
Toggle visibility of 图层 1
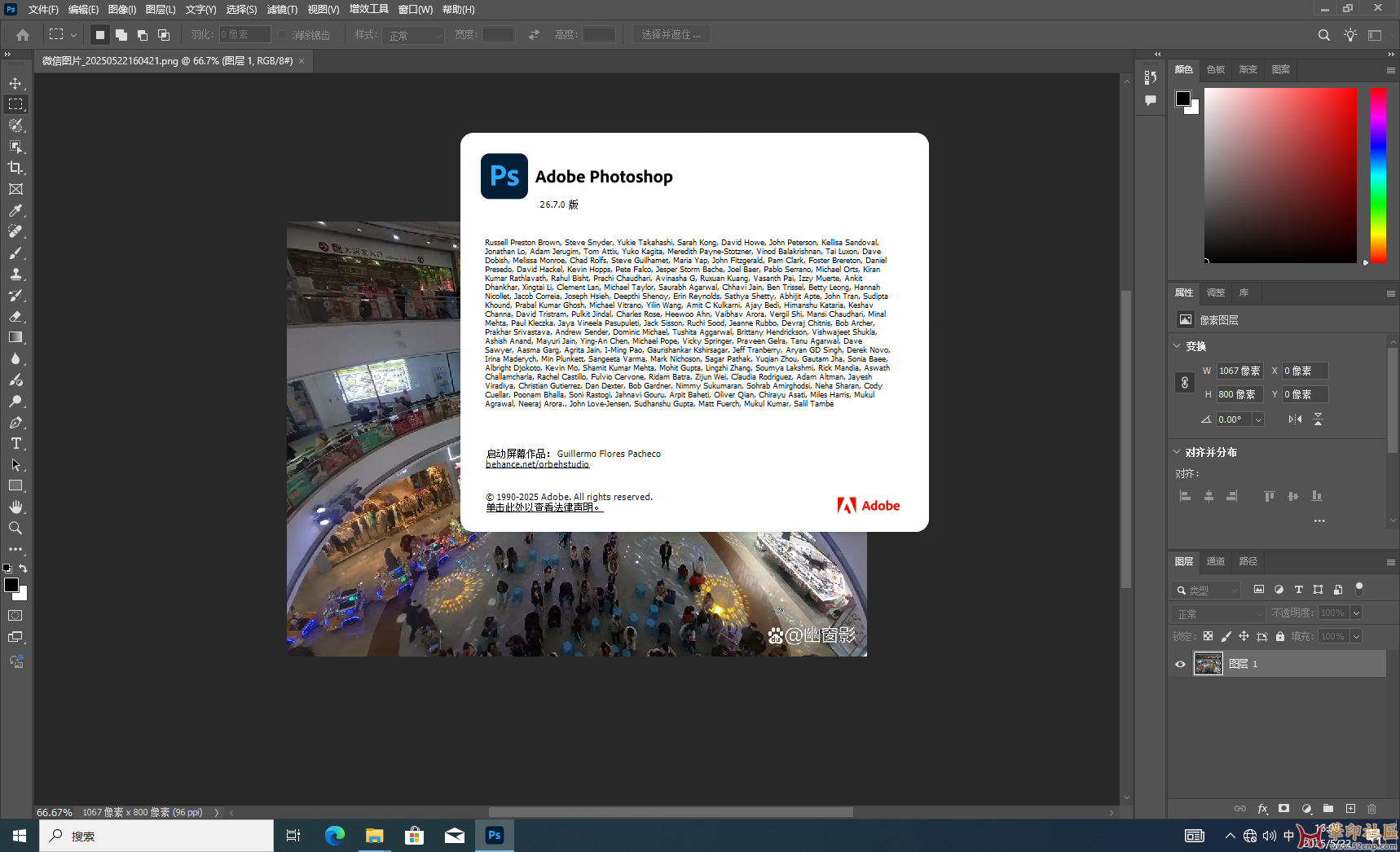(x=1180, y=664)
